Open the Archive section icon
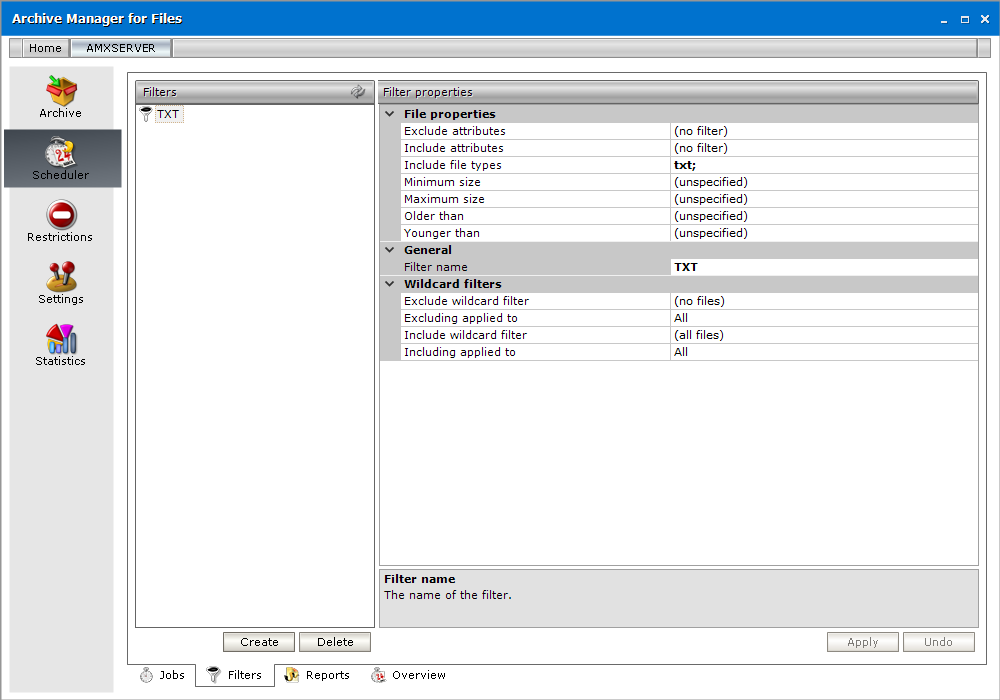 click(x=61, y=92)
